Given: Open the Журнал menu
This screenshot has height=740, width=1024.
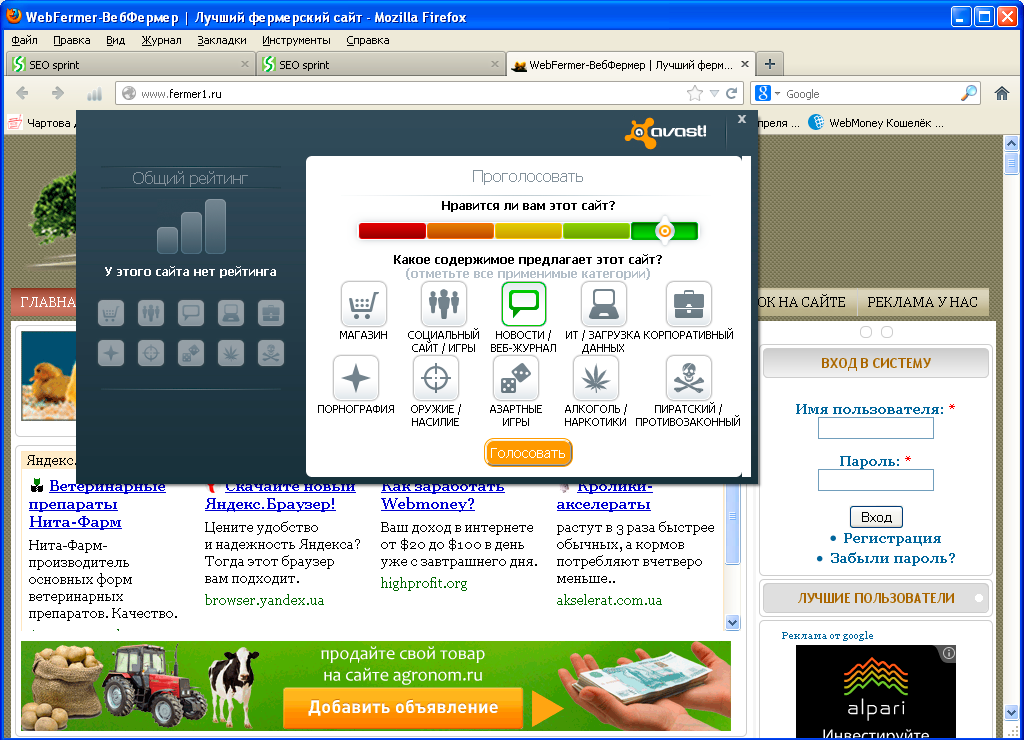Looking at the screenshot, I should pos(161,40).
